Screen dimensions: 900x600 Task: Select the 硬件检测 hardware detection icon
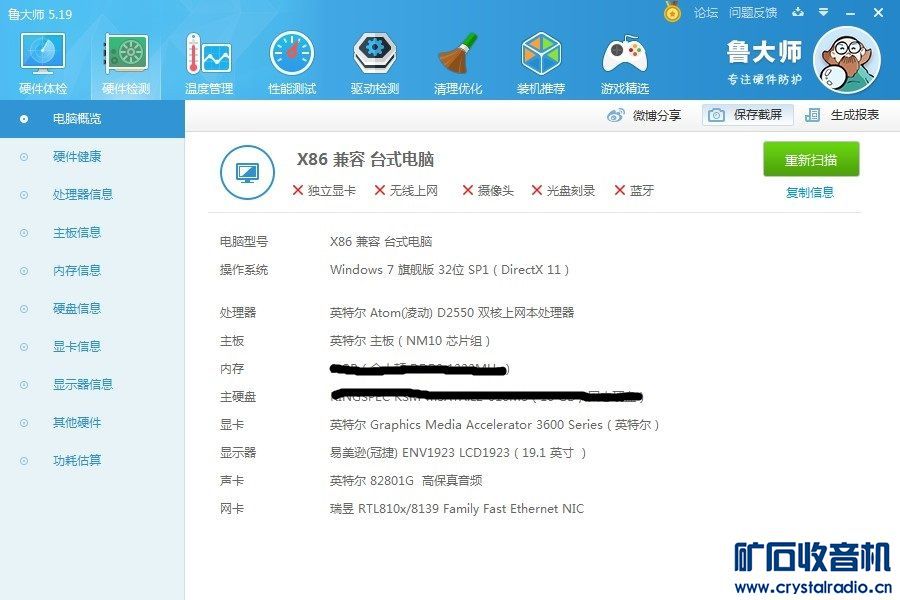point(126,63)
